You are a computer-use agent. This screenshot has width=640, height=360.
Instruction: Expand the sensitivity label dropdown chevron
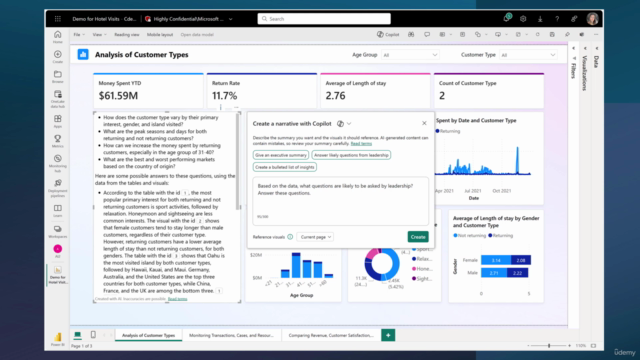[231, 19]
